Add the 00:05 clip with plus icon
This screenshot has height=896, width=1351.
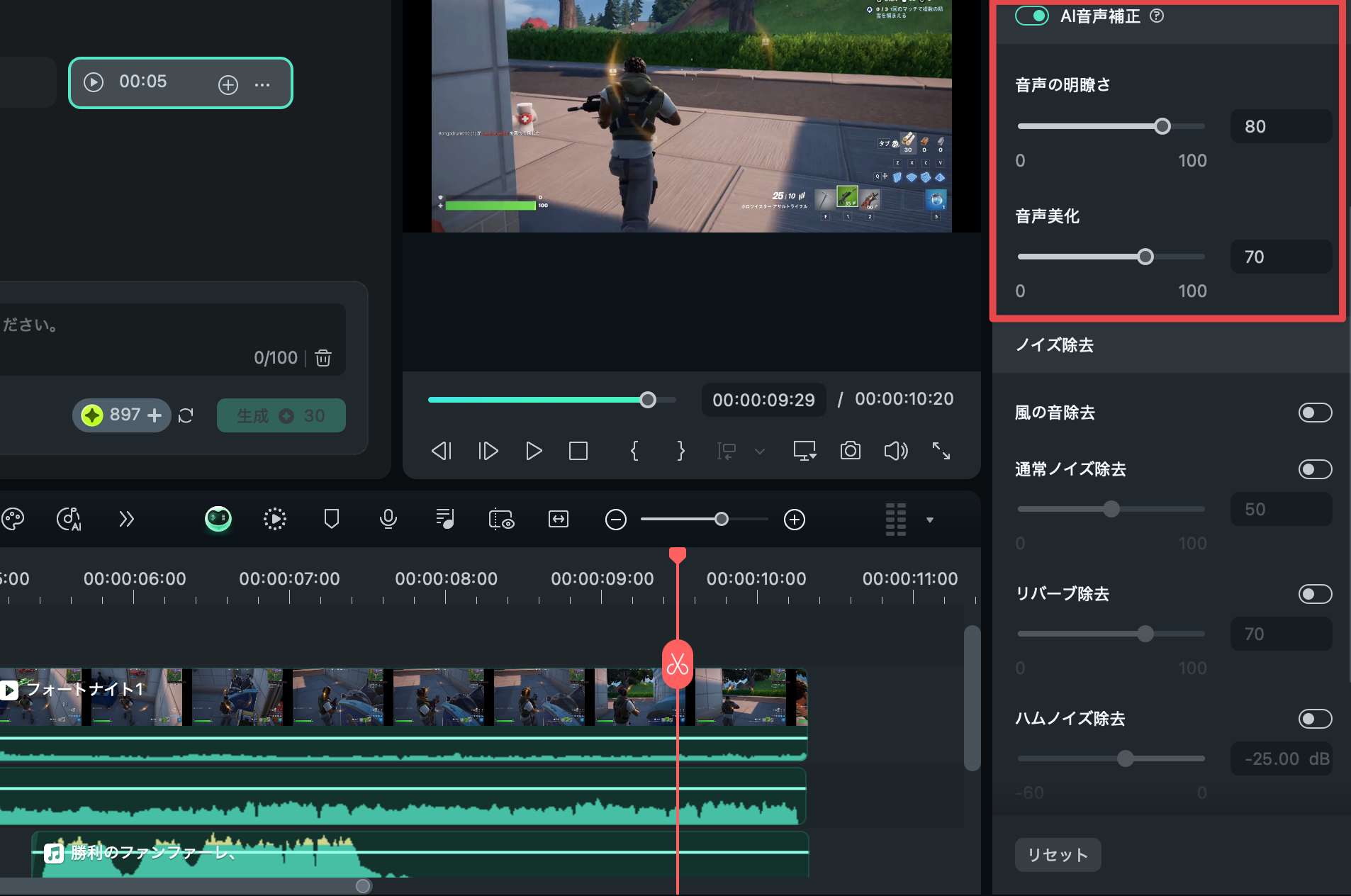[x=228, y=85]
